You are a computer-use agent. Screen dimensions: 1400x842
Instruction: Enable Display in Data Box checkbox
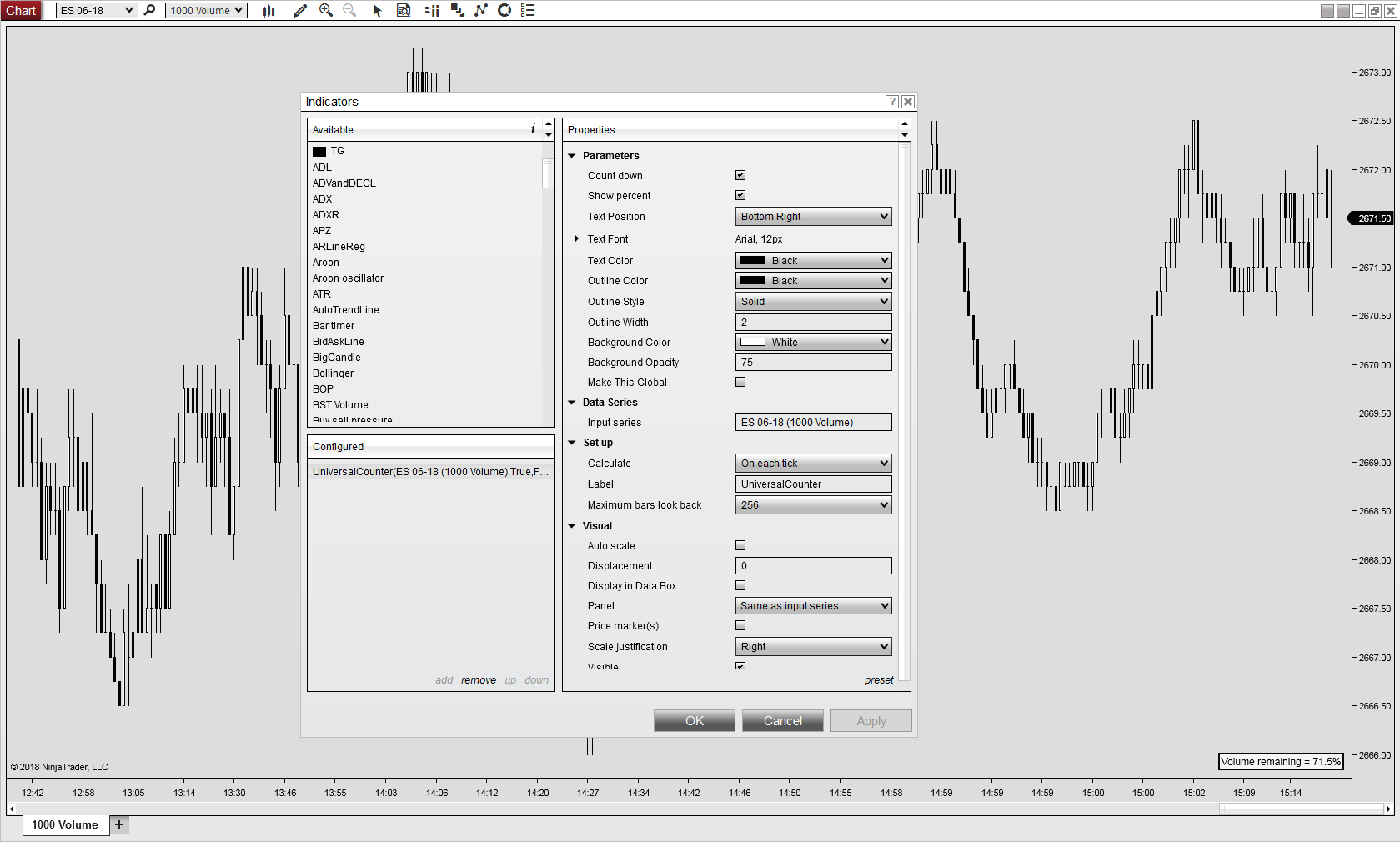[x=740, y=585]
